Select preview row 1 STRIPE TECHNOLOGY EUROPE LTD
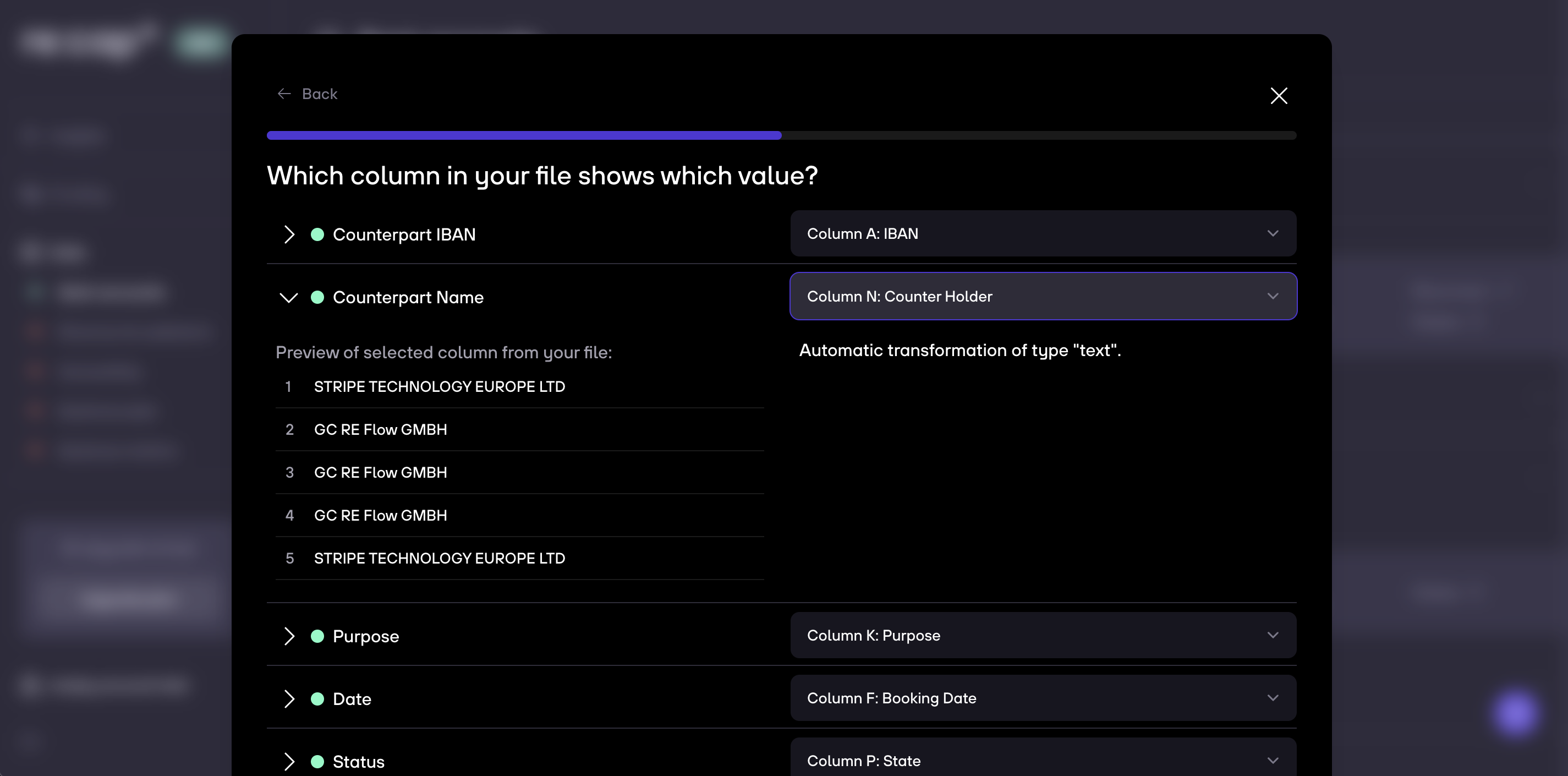Viewport: 1568px width, 776px height. (x=519, y=387)
